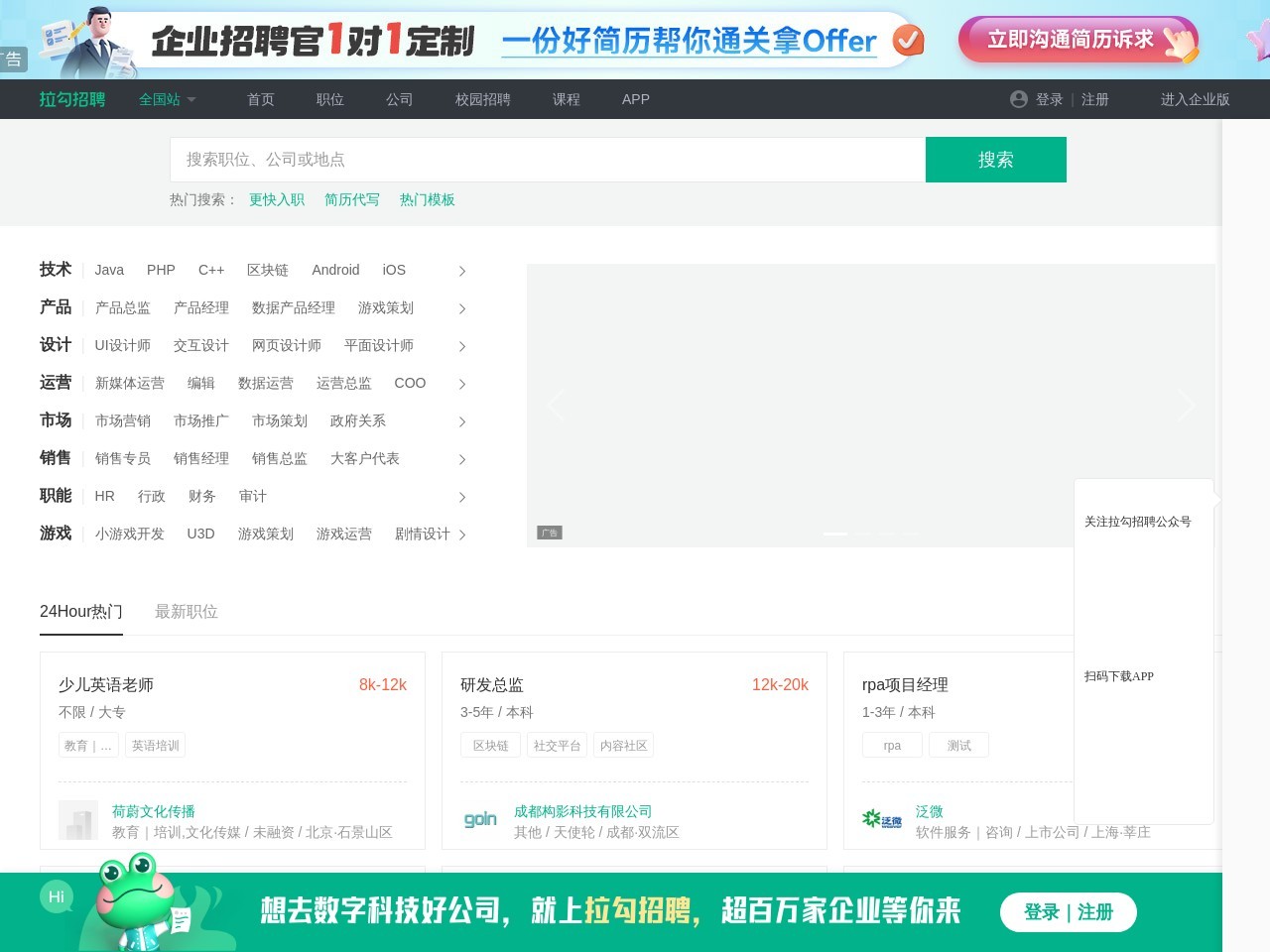Select the UI设计师 category link
This screenshot has height=952, width=1270.
coord(123,345)
